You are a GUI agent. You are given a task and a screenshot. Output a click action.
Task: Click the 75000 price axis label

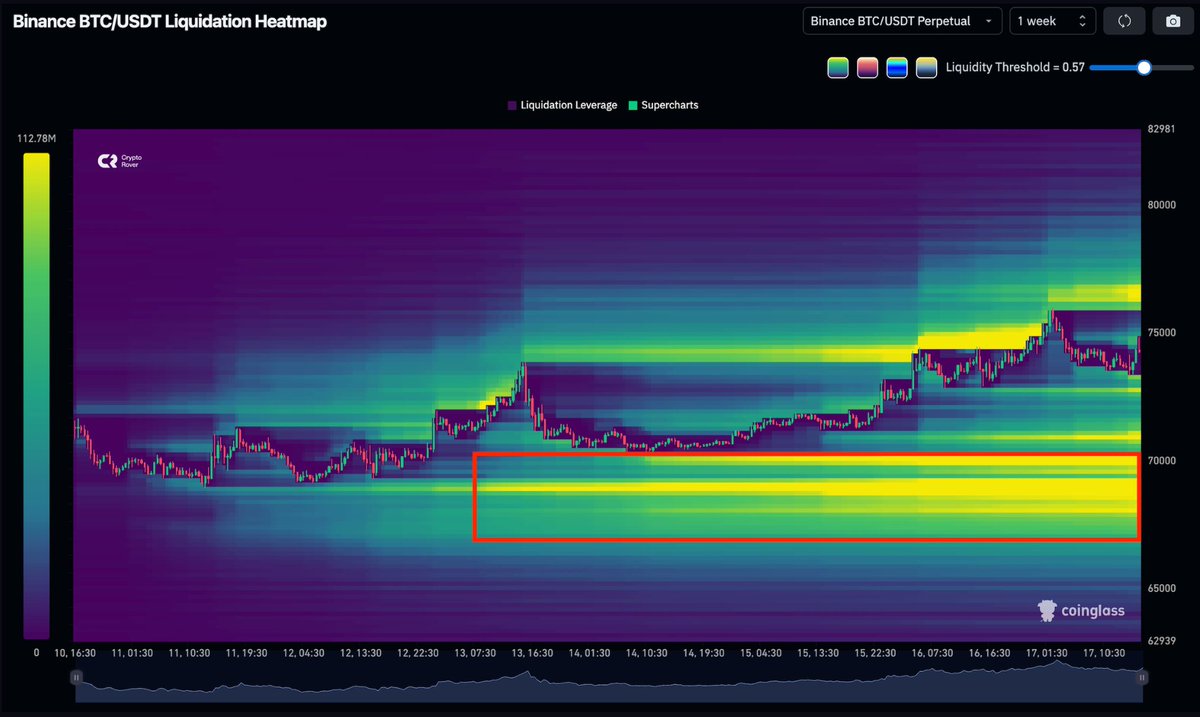coord(1163,333)
